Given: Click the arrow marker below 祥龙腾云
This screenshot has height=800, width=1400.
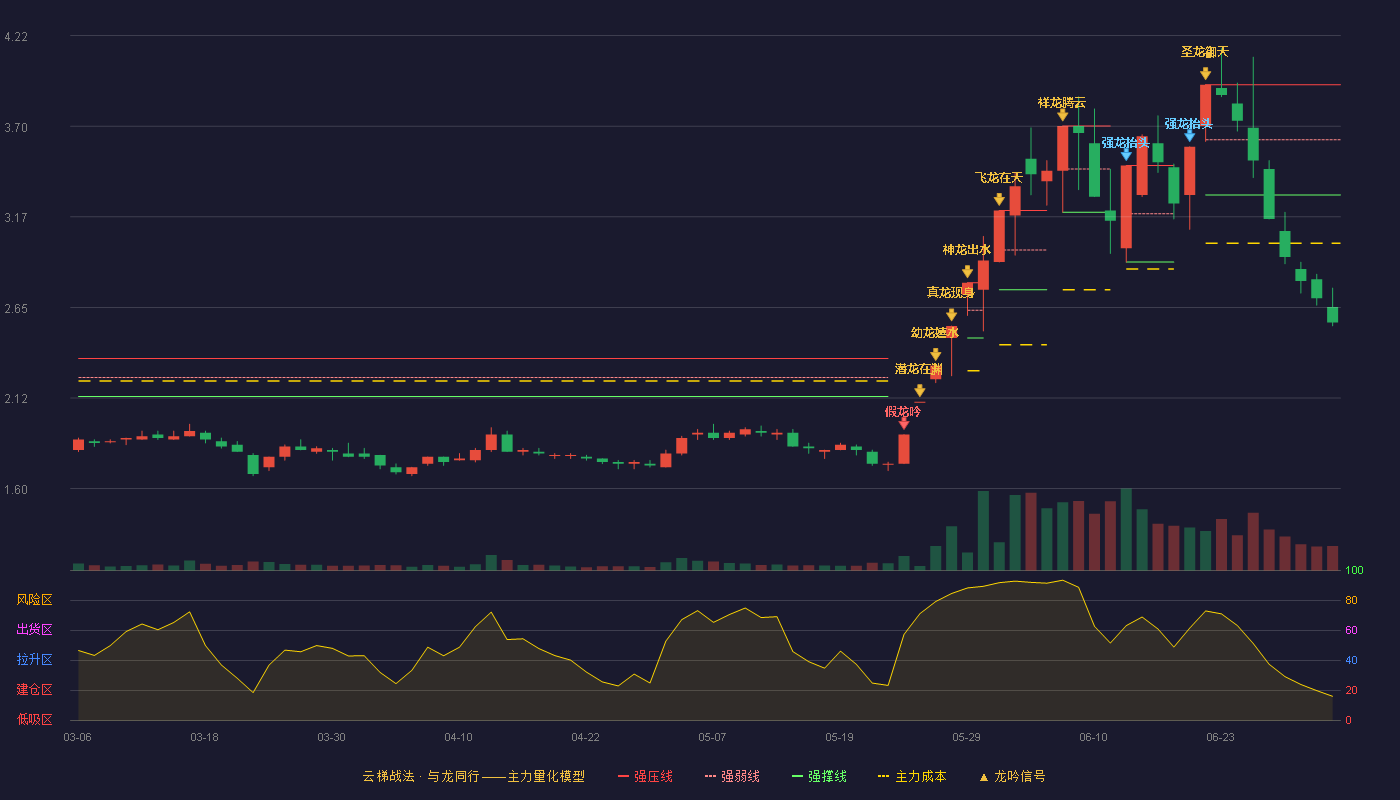Looking at the screenshot, I should (x=1062, y=115).
